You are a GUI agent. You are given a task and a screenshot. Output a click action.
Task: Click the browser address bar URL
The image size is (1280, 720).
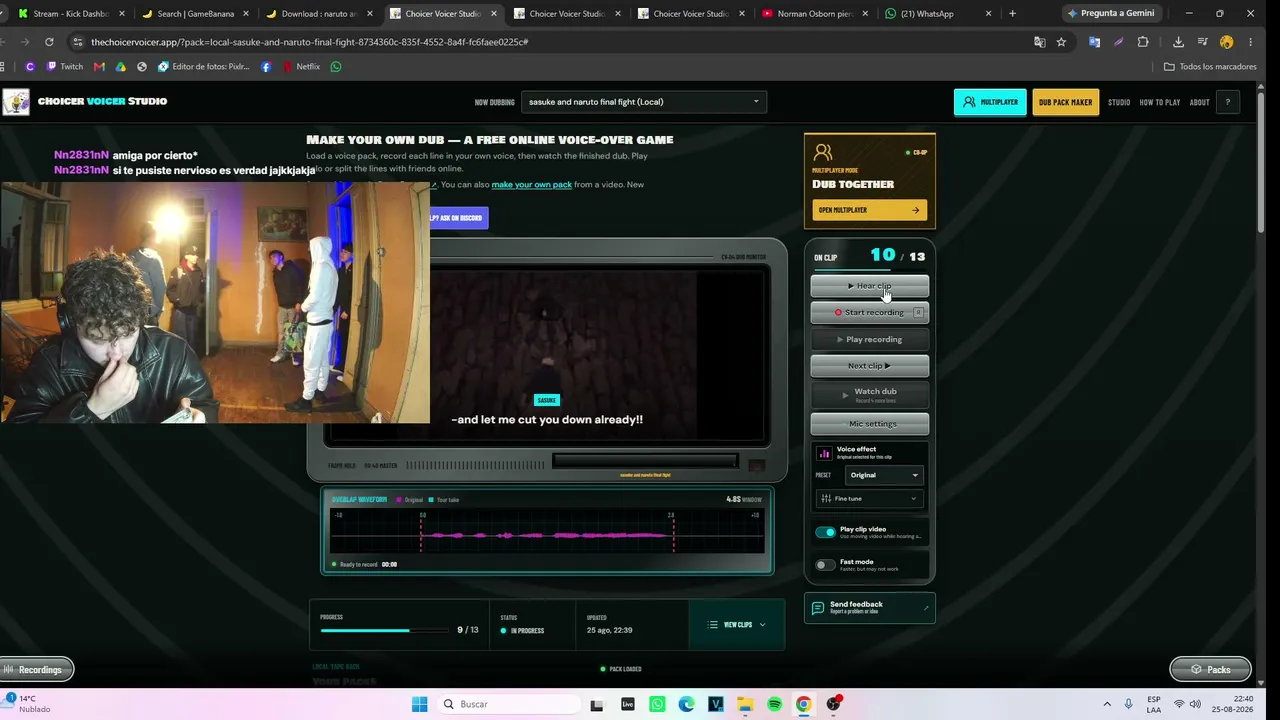[310, 42]
